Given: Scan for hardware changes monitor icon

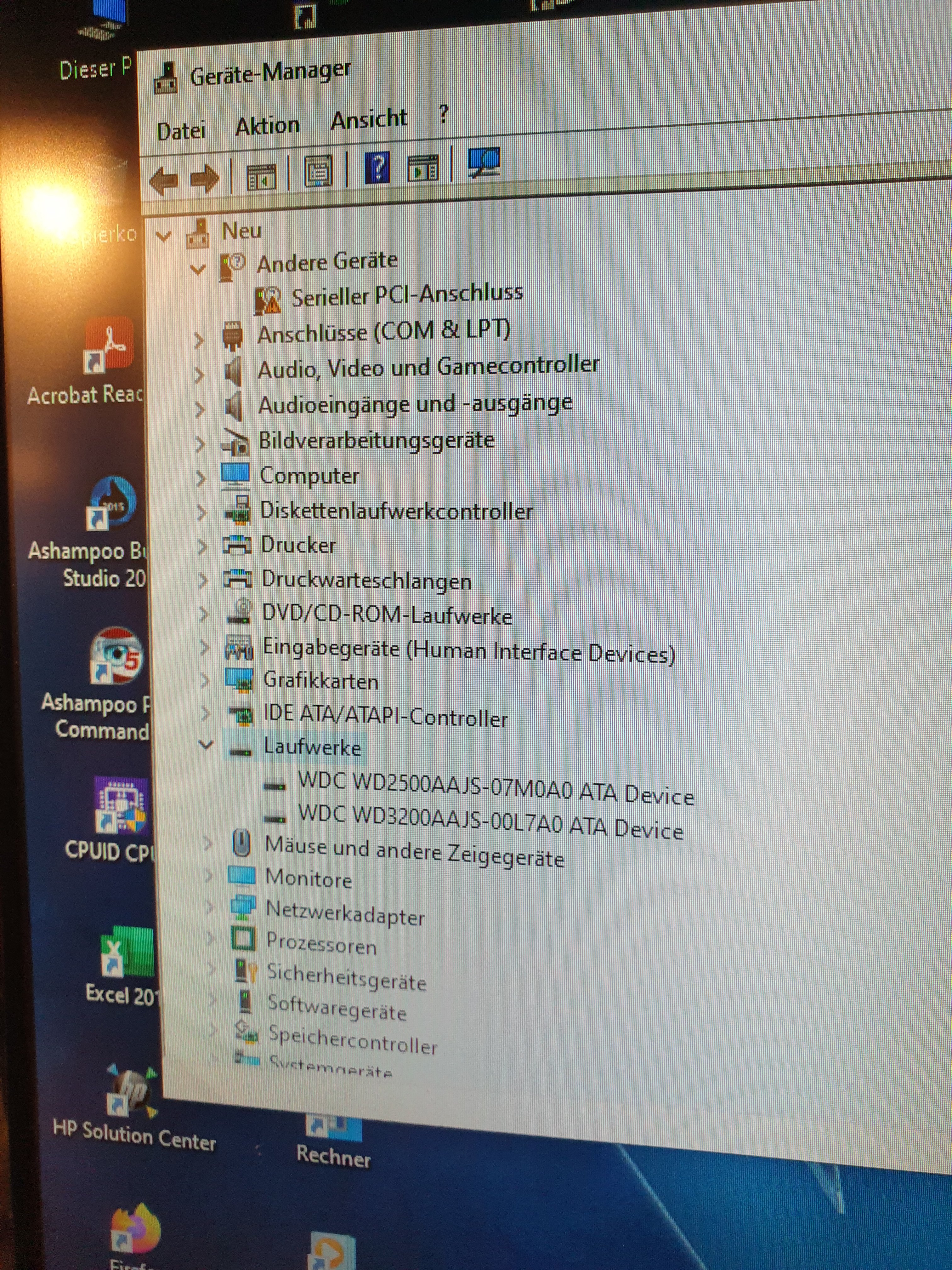Looking at the screenshot, I should pos(484,162).
